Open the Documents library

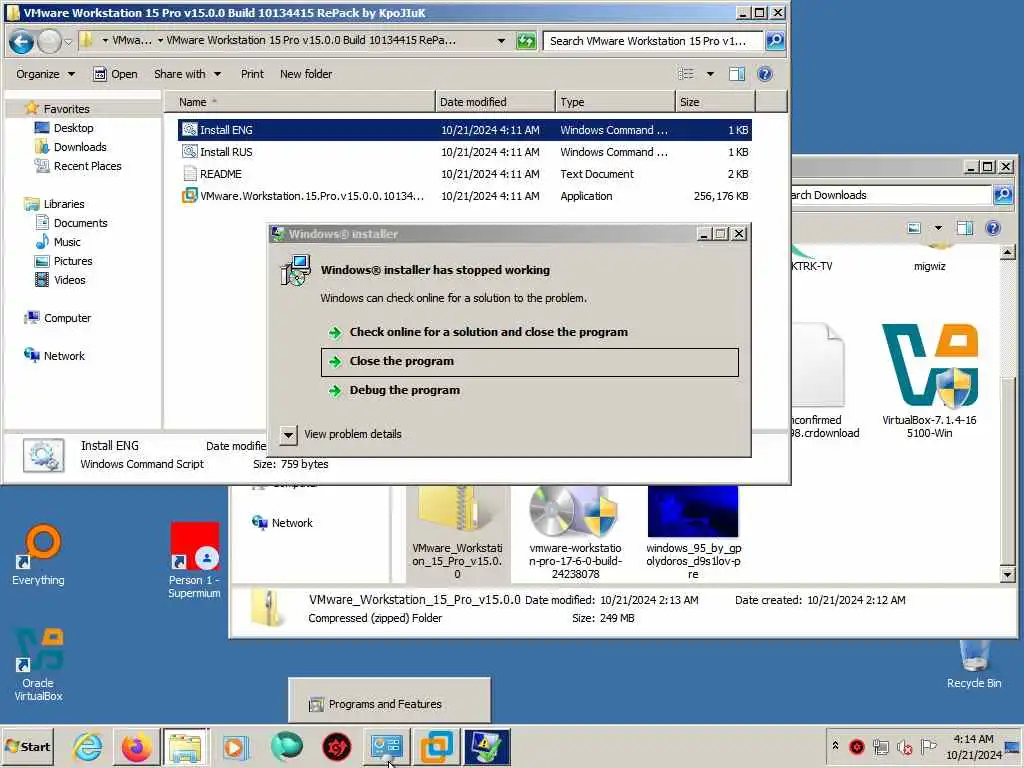pos(71,223)
